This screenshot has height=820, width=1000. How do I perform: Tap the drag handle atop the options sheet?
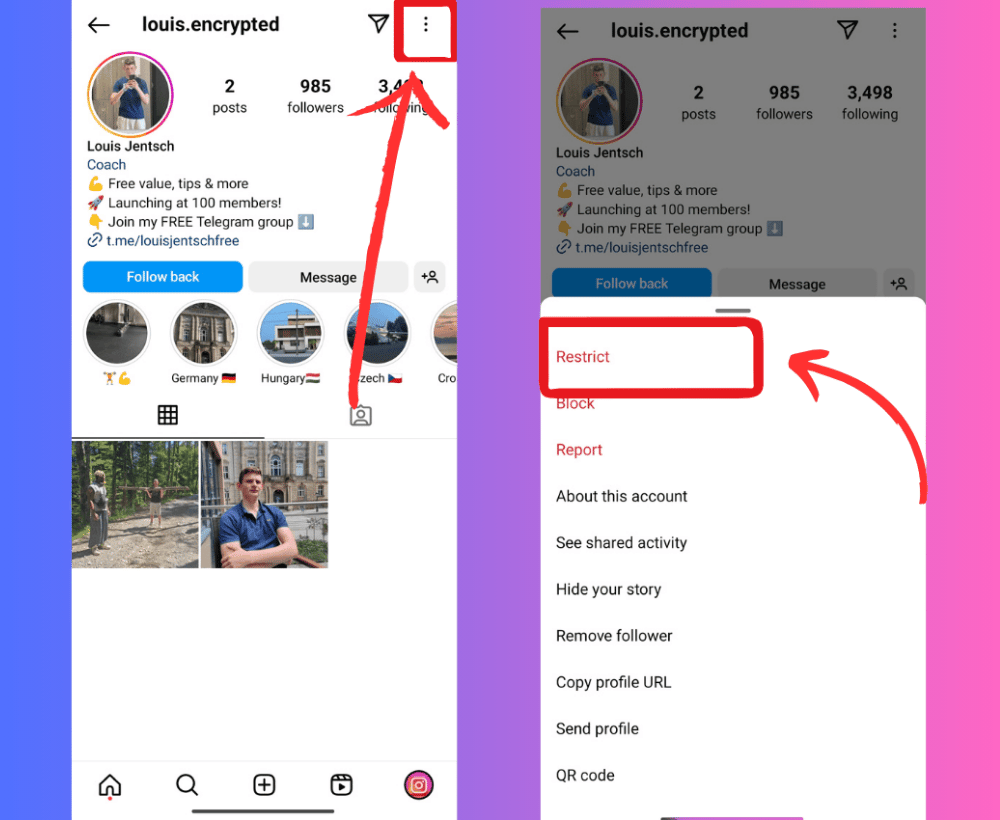(x=733, y=311)
